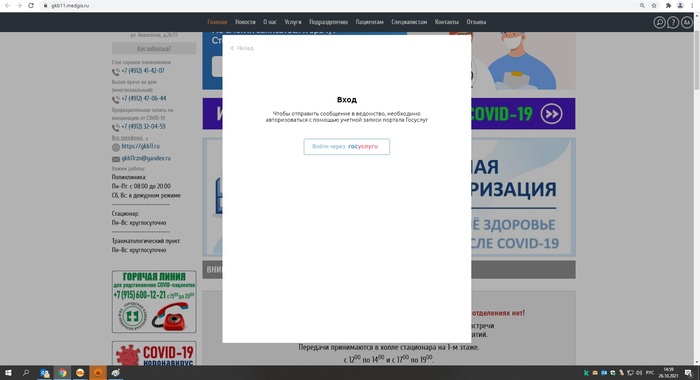Open the Подразделения menu item

328,22
